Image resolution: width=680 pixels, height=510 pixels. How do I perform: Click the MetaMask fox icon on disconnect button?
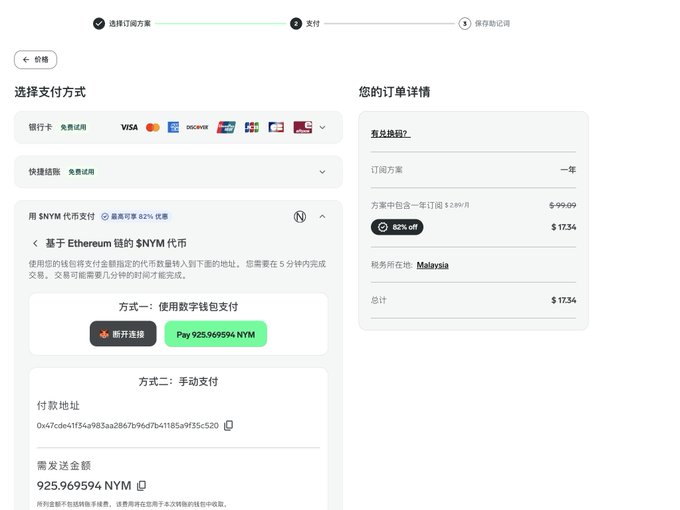104,334
